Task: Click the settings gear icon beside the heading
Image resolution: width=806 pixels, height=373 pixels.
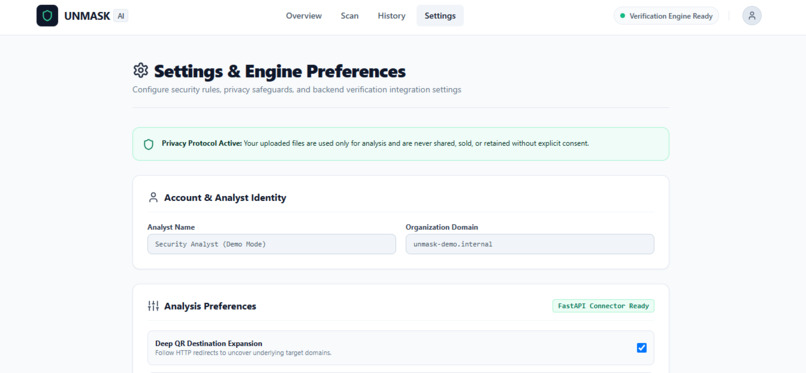Action: tap(140, 70)
